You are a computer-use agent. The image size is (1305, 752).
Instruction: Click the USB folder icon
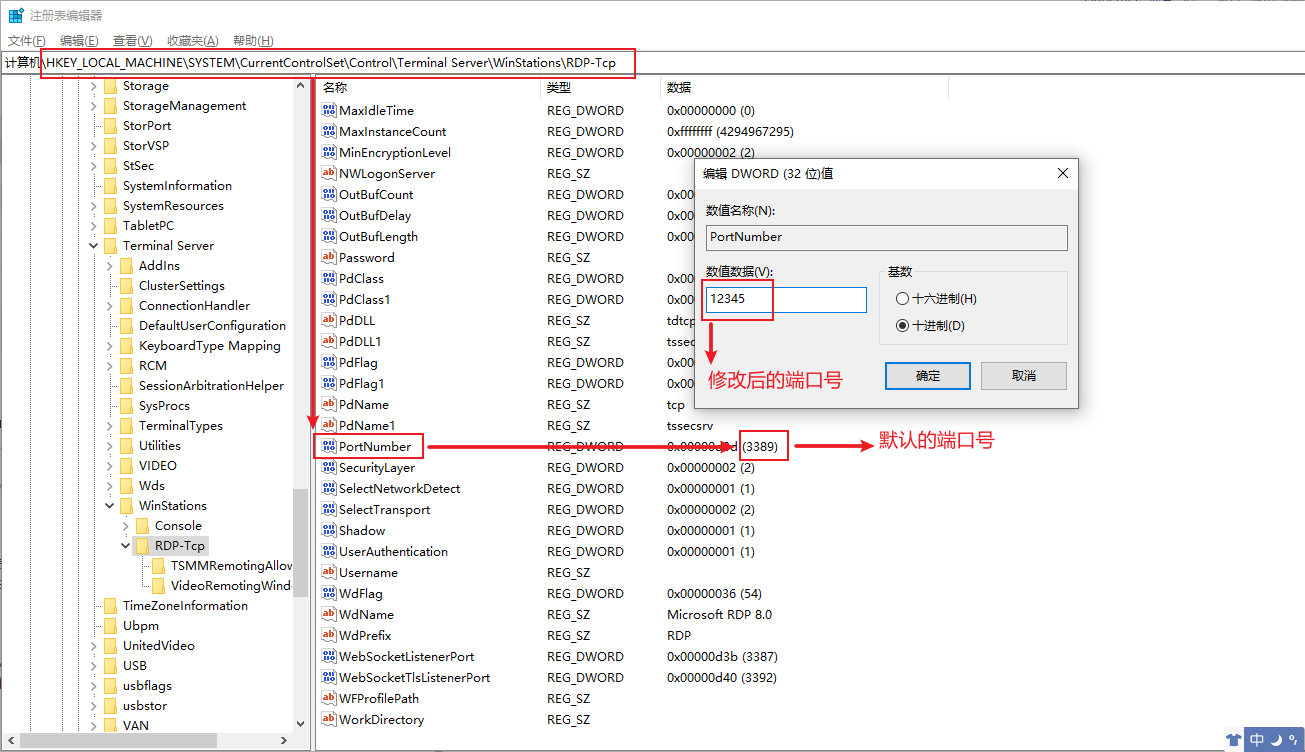pyautogui.click(x=110, y=665)
